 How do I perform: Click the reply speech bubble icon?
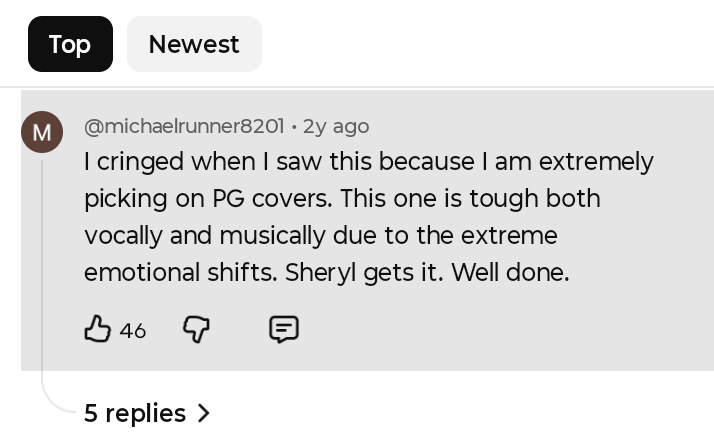284,329
